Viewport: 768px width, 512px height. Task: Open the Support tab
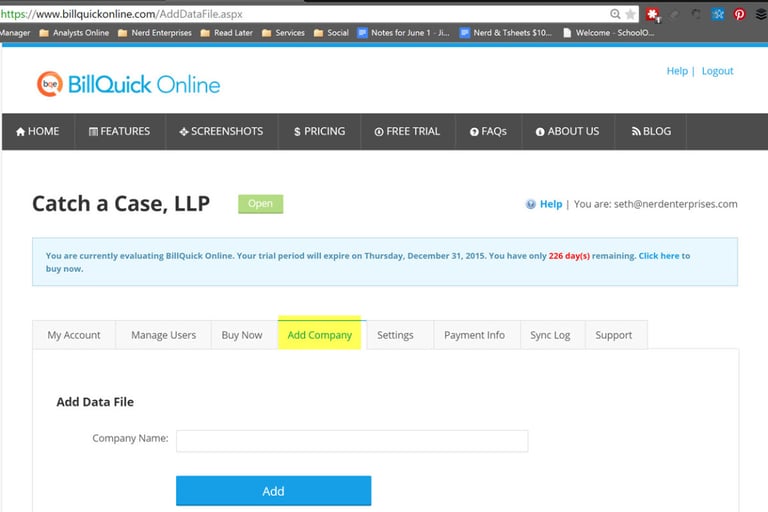coord(614,335)
